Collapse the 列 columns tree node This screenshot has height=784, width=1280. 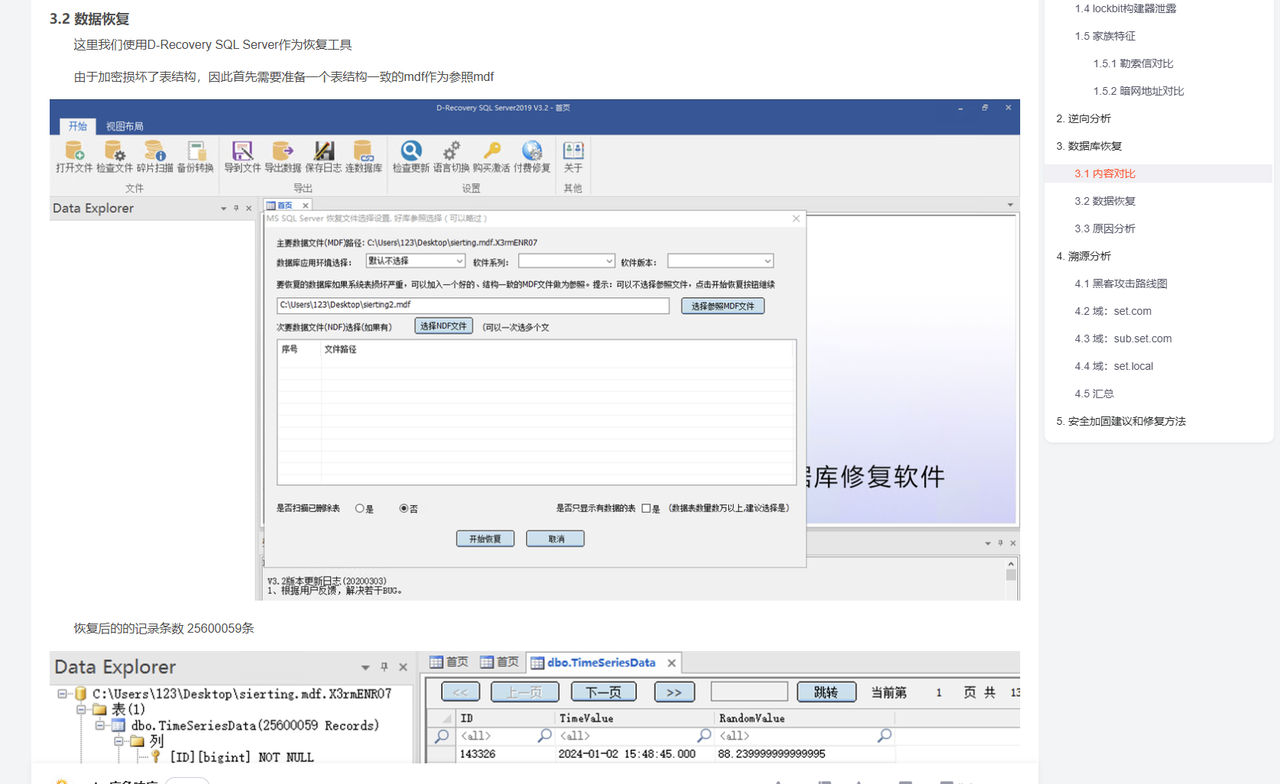pos(119,741)
